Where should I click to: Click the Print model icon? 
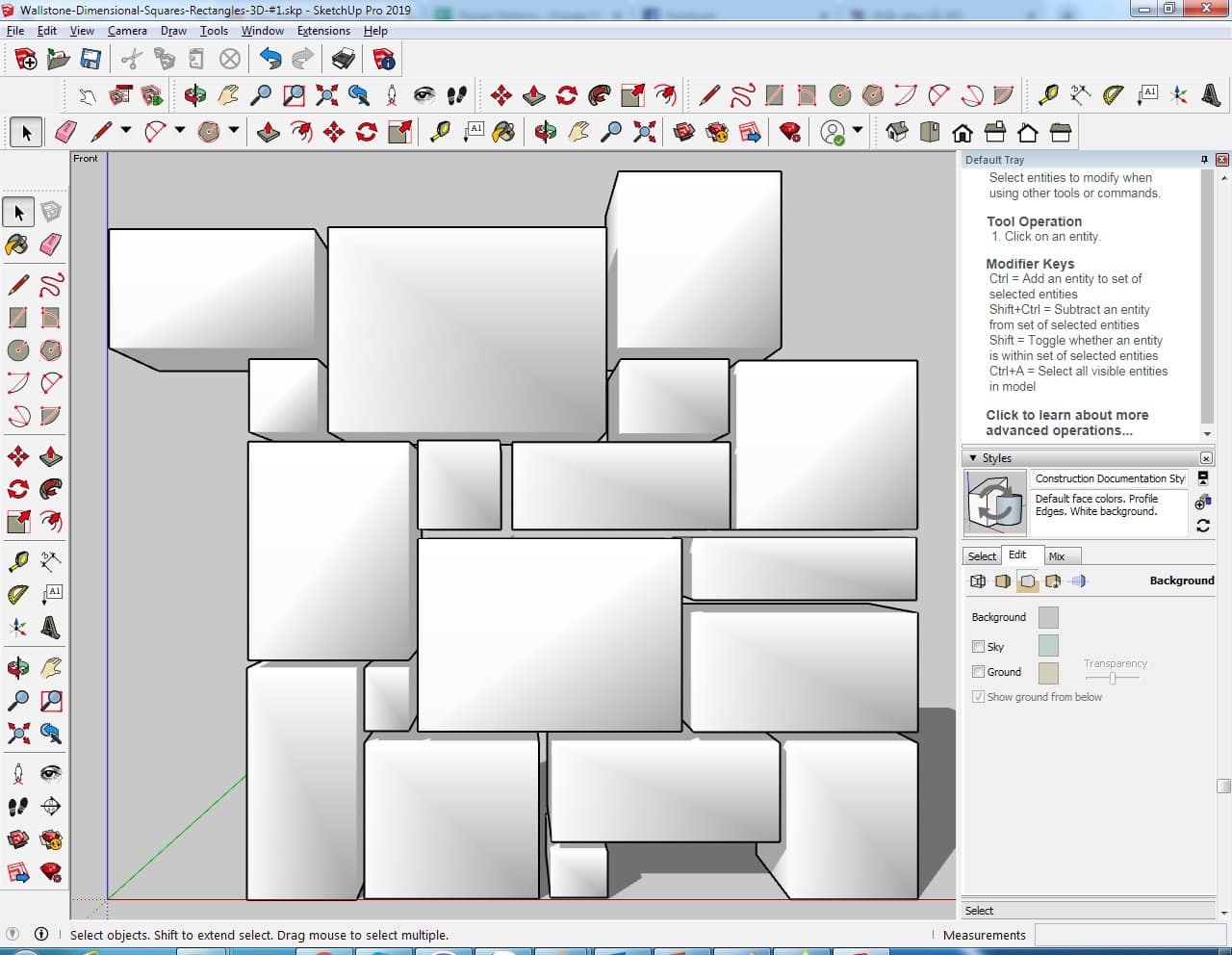click(344, 60)
